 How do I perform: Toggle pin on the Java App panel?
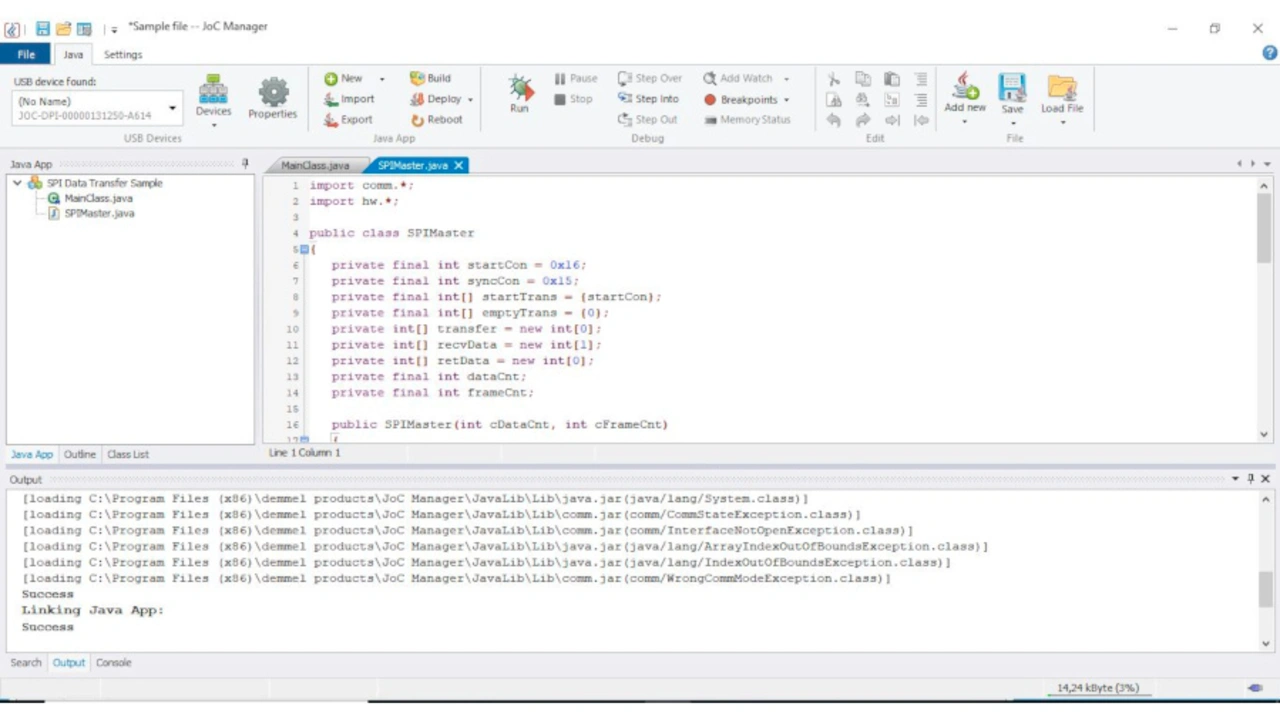(245, 164)
